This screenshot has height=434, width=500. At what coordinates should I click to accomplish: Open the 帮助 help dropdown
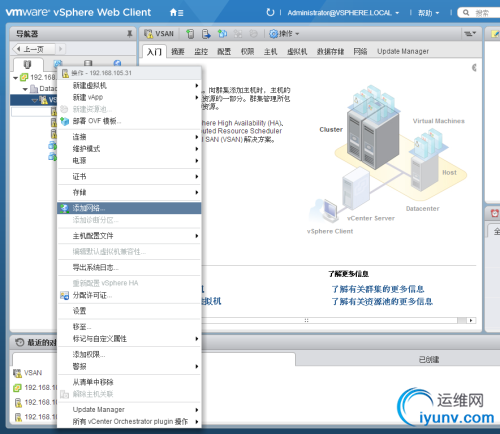[x=429, y=13]
